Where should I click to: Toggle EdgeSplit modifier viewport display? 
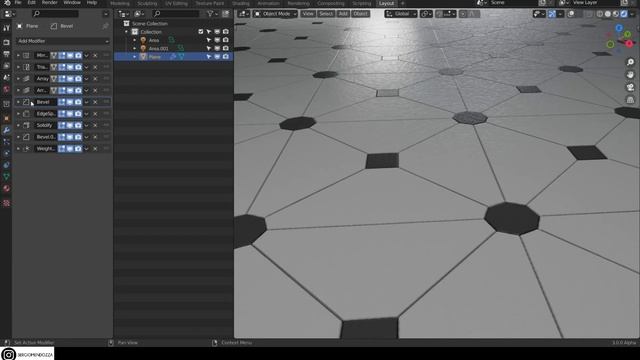pos(70,113)
